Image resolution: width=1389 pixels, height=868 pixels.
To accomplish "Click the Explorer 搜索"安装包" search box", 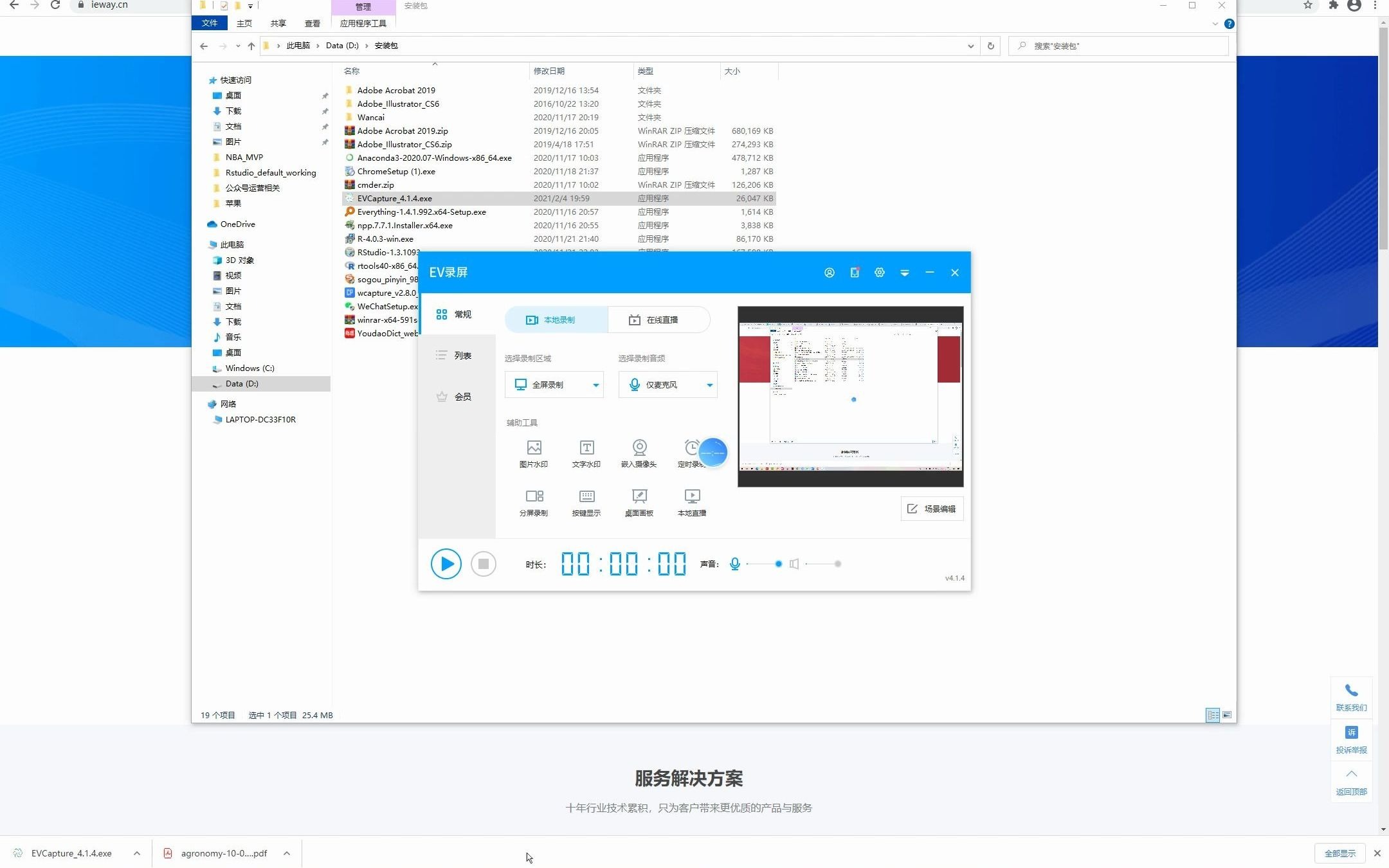I will tap(1119, 46).
